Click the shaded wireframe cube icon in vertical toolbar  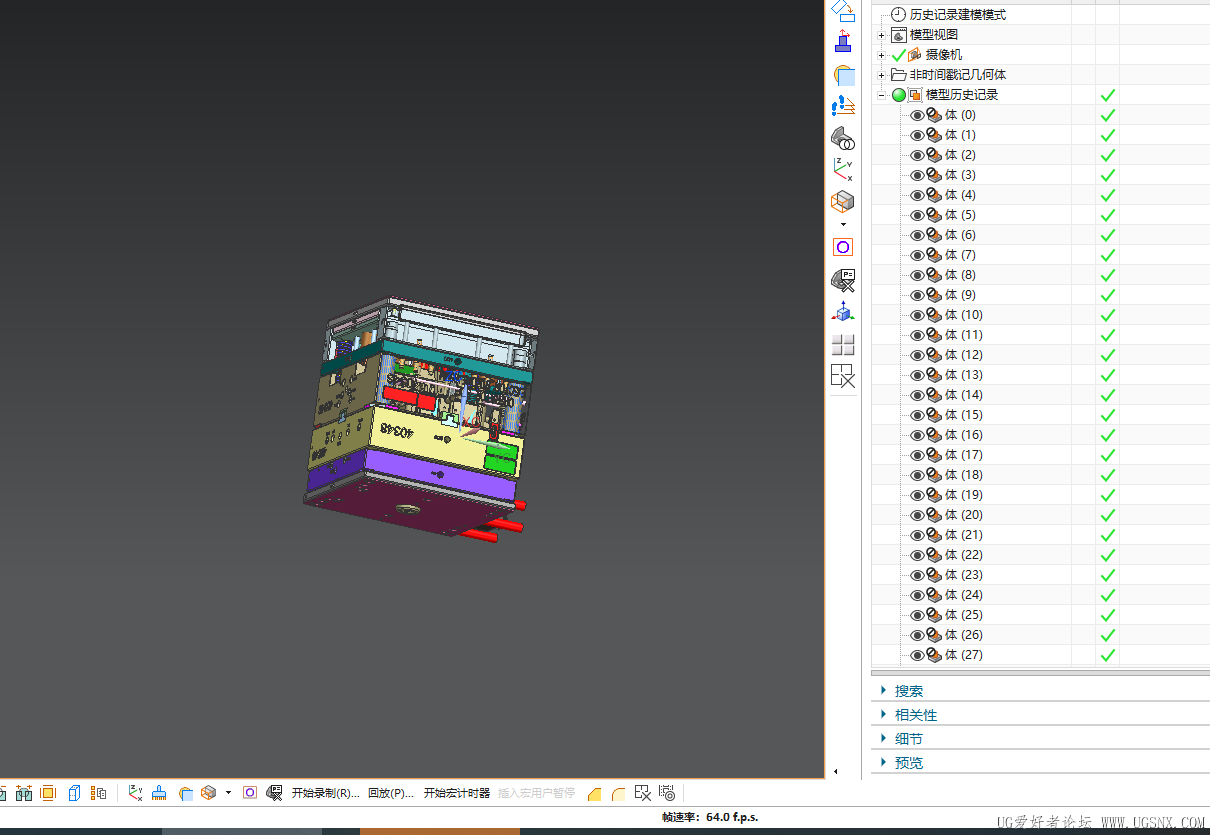[843, 202]
